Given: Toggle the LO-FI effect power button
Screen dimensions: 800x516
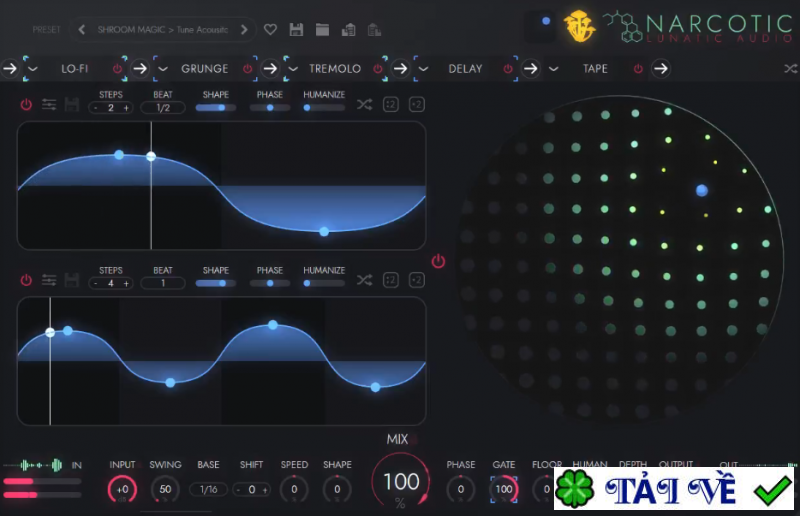Looking at the screenshot, I should [118, 68].
